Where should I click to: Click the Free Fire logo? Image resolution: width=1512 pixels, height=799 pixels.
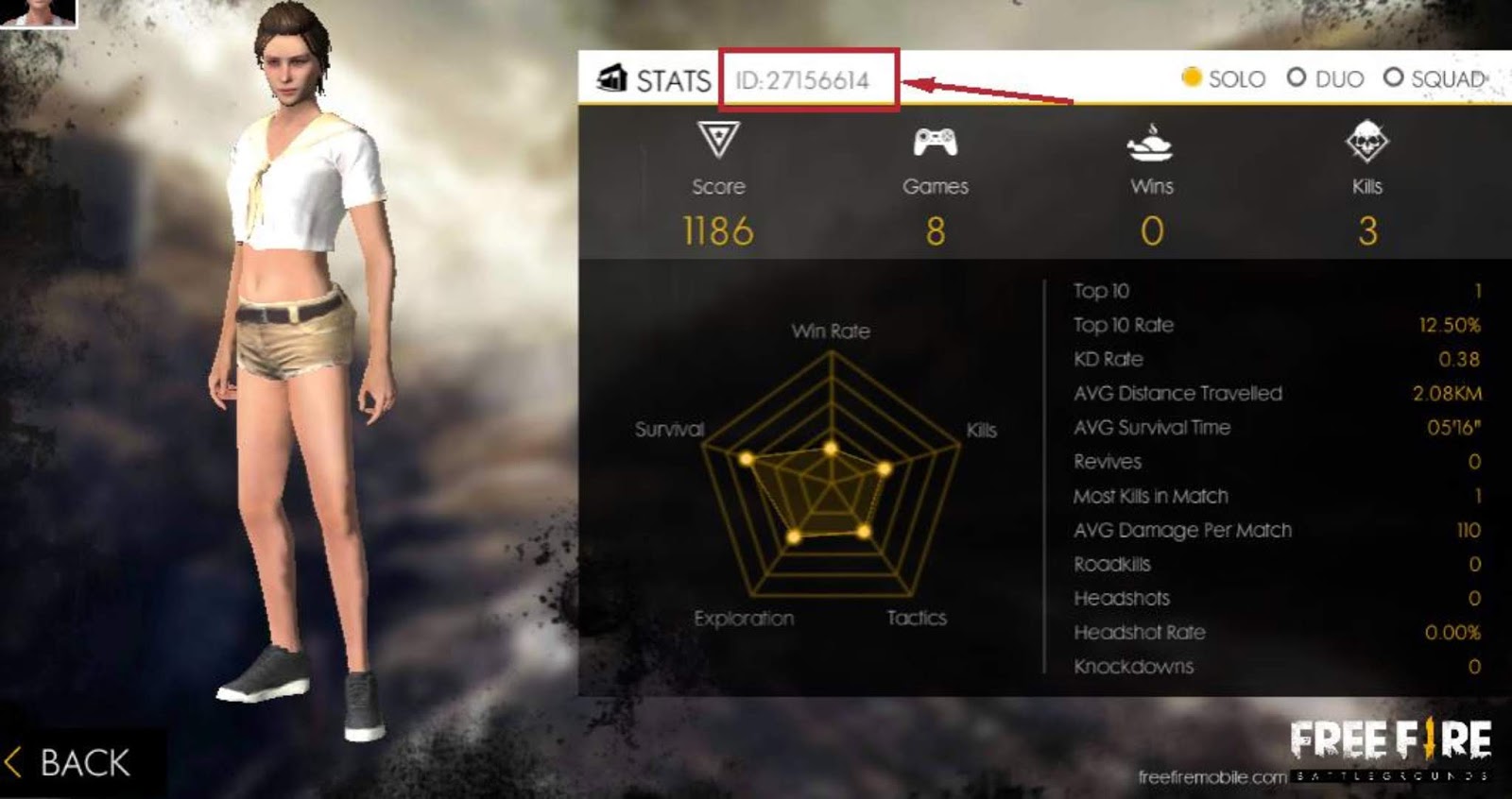click(x=1391, y=740)
